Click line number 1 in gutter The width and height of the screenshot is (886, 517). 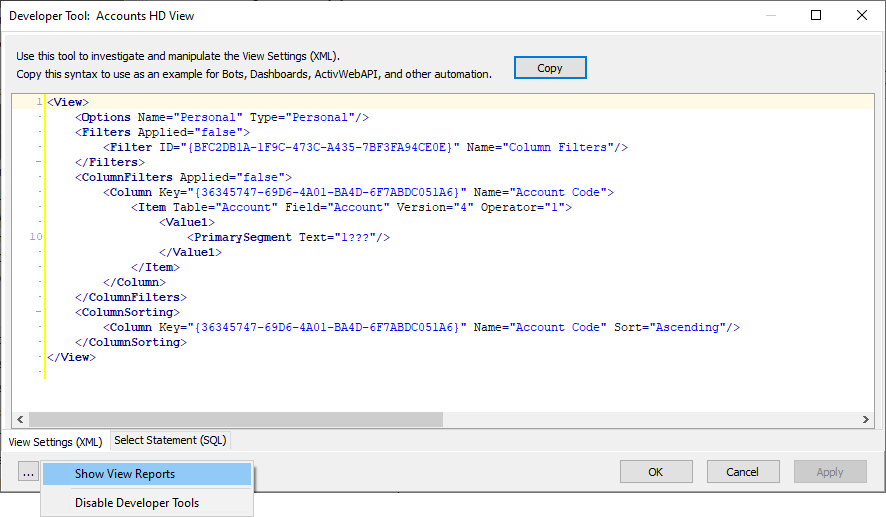coord(39,102)
